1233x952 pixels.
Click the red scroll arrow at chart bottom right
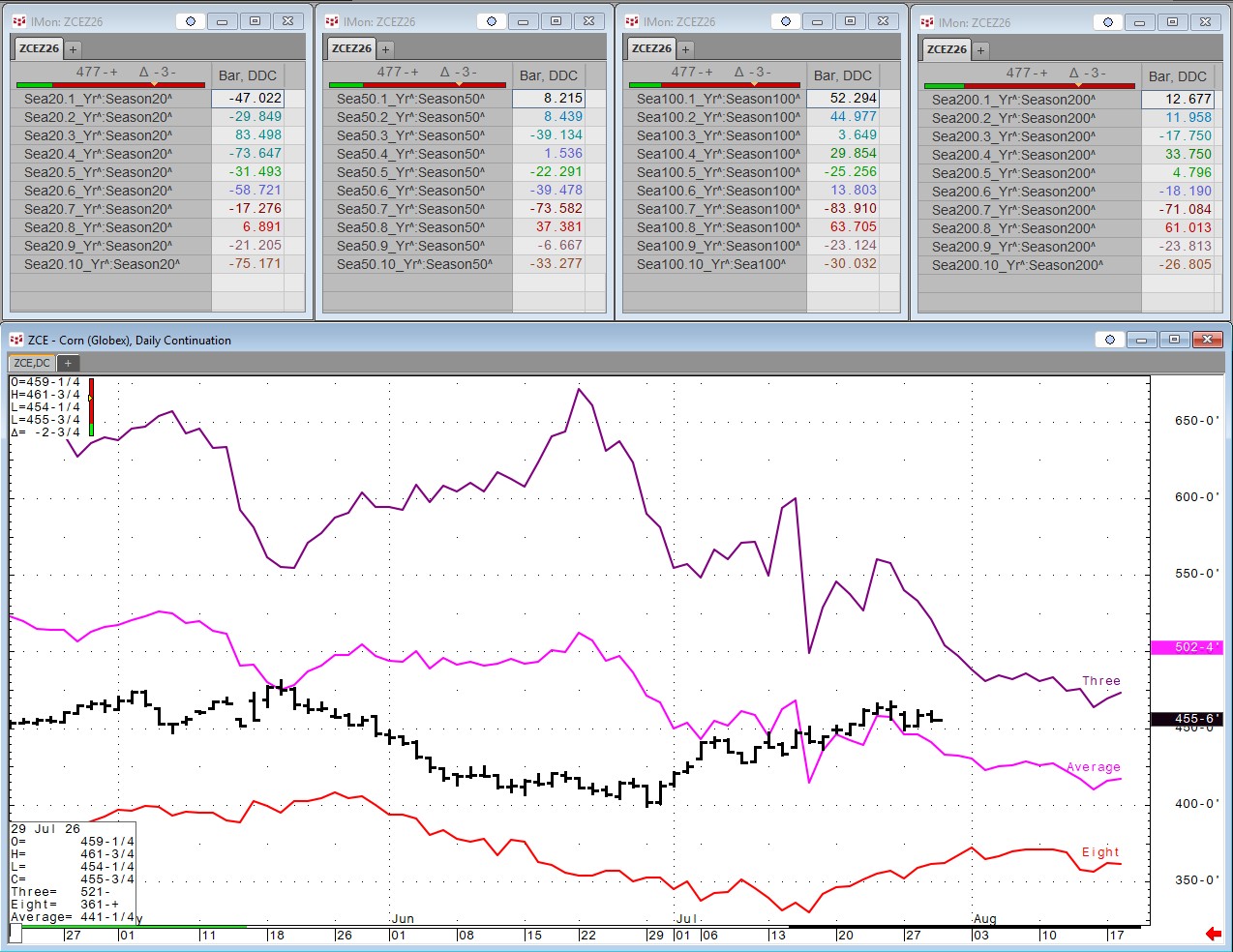[x=1214, y=934]
